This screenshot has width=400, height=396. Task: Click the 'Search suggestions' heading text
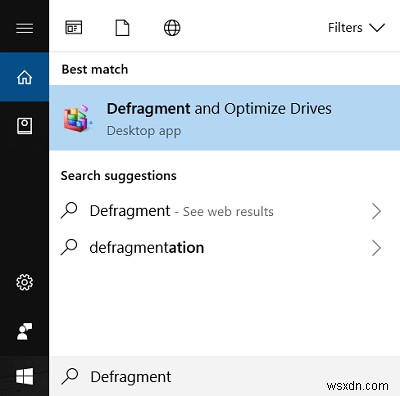118,176
